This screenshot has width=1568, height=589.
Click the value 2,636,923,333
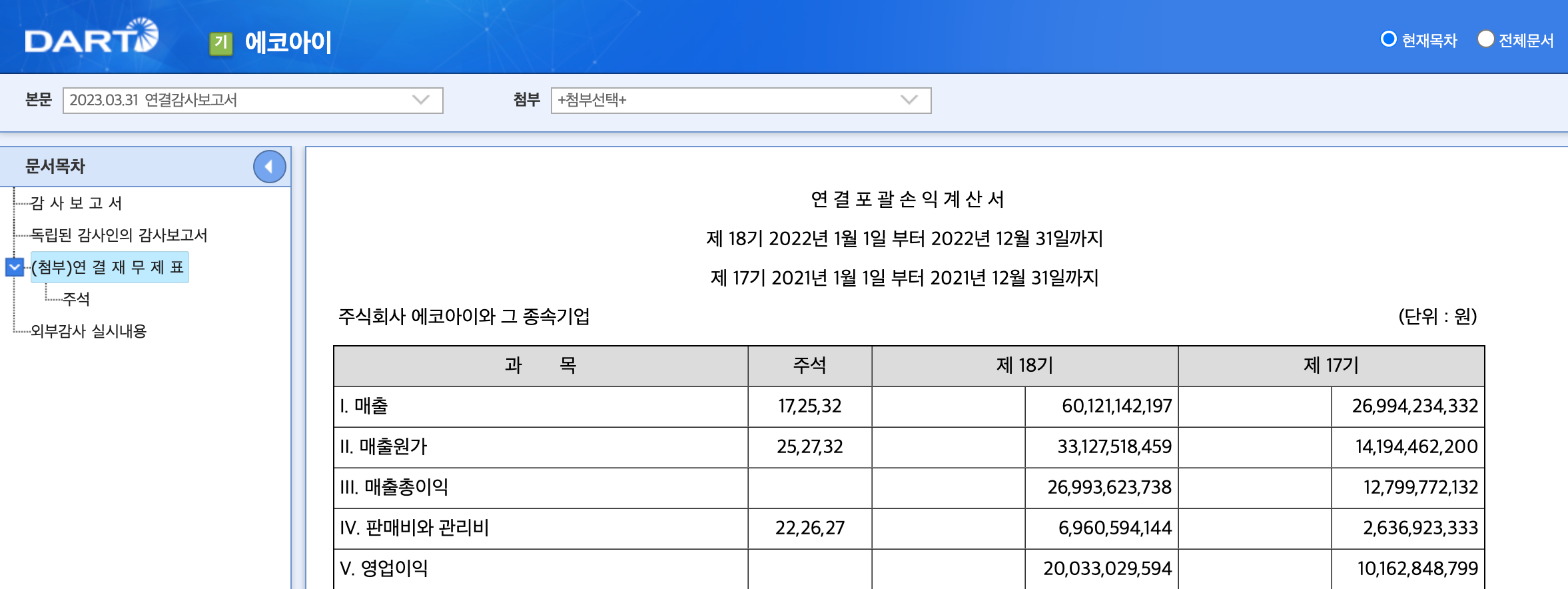1420,528
